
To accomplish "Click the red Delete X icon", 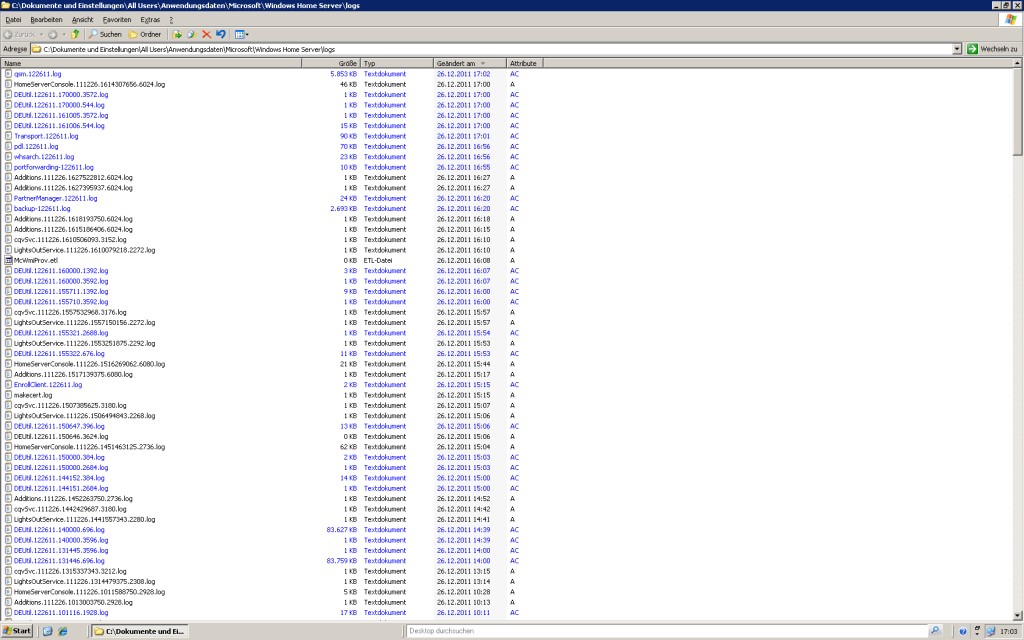I will pyautogui.click(x=206, y=34).
